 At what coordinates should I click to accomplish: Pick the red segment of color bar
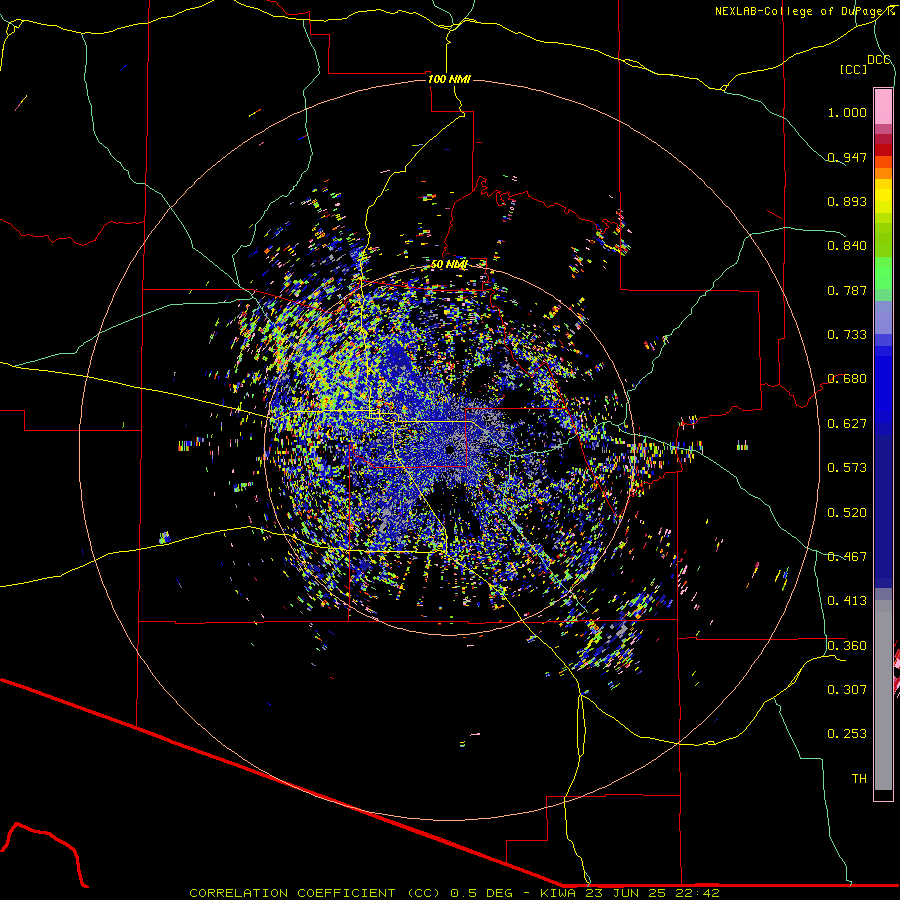pyautogui.click(x=883, y=150)
